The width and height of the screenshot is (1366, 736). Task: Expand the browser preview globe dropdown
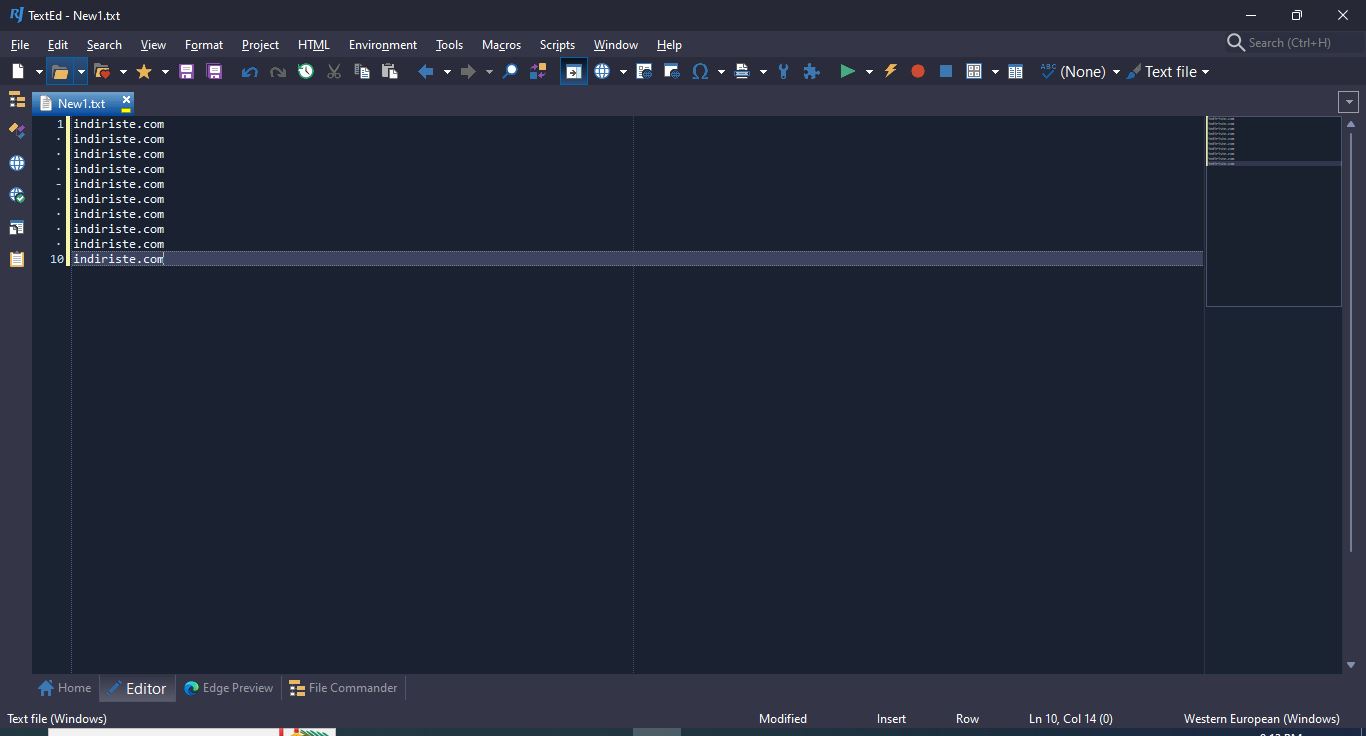coord(623,72)
